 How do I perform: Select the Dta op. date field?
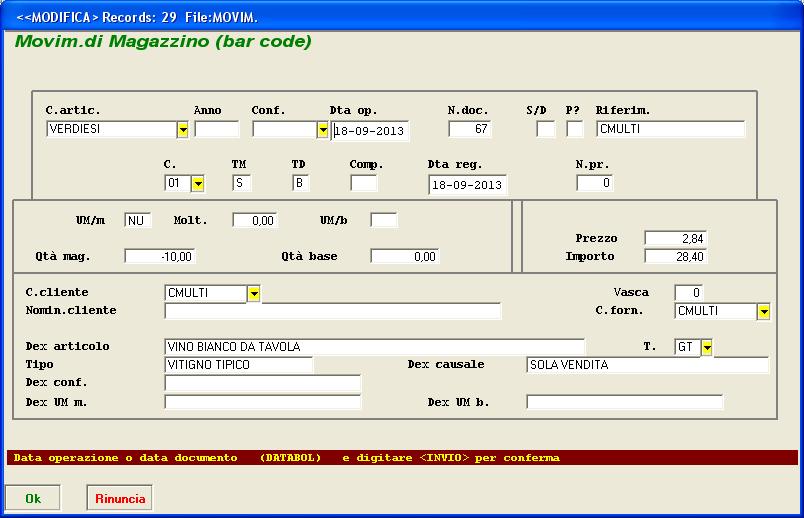coord(370,131)
